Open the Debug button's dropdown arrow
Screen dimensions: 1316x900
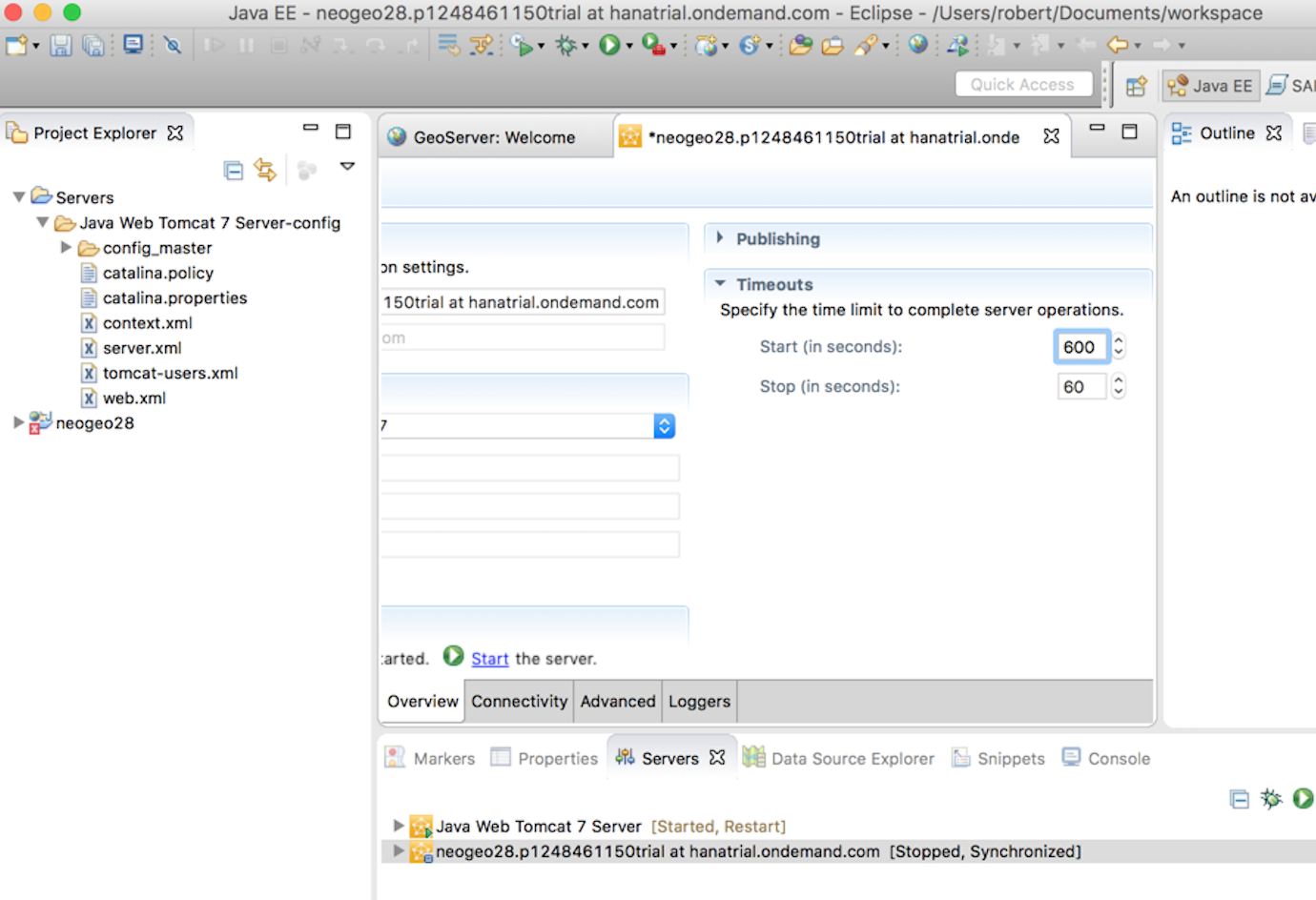[585, 46]
